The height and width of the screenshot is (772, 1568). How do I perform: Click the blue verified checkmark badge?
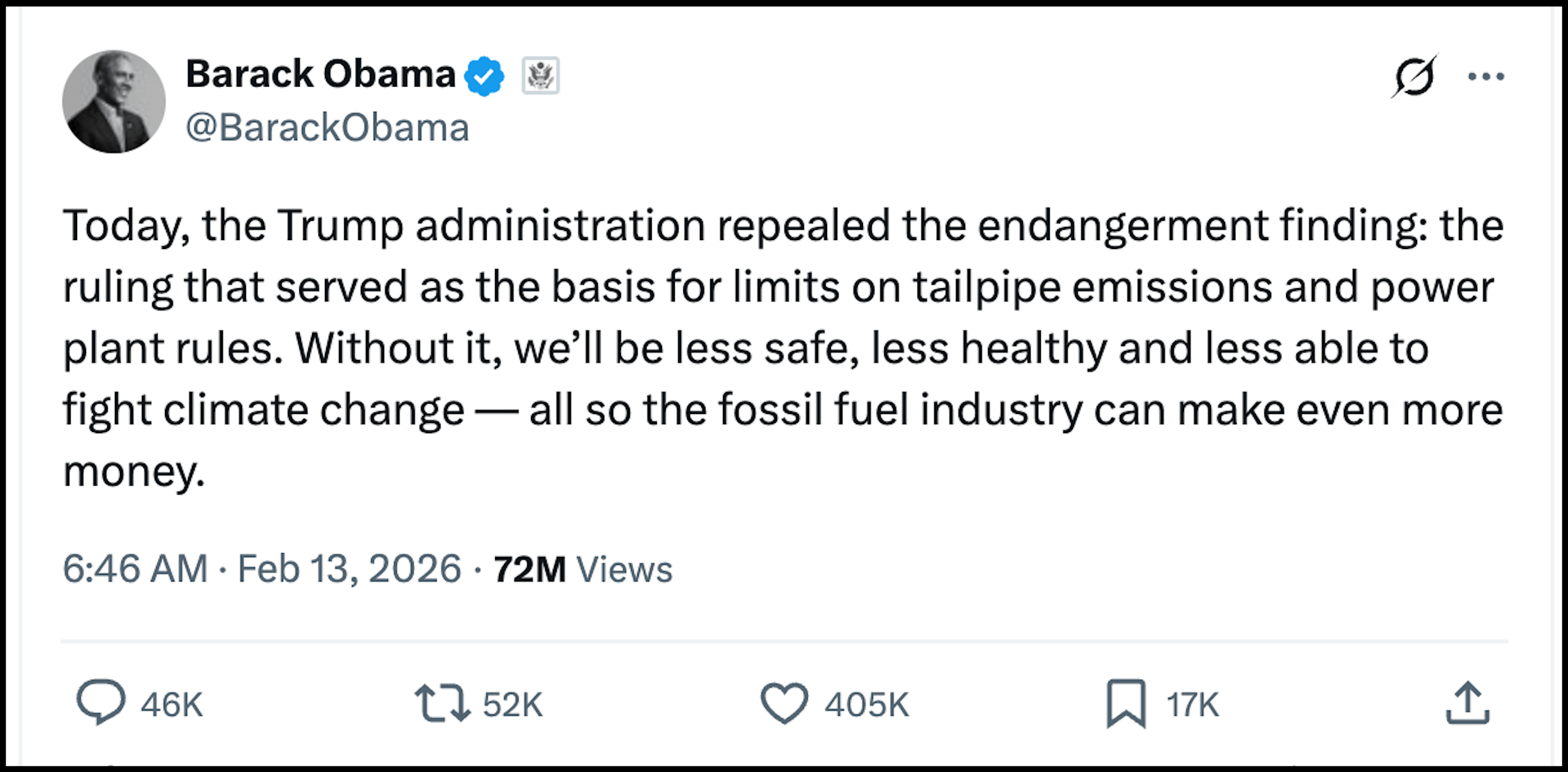484,76
